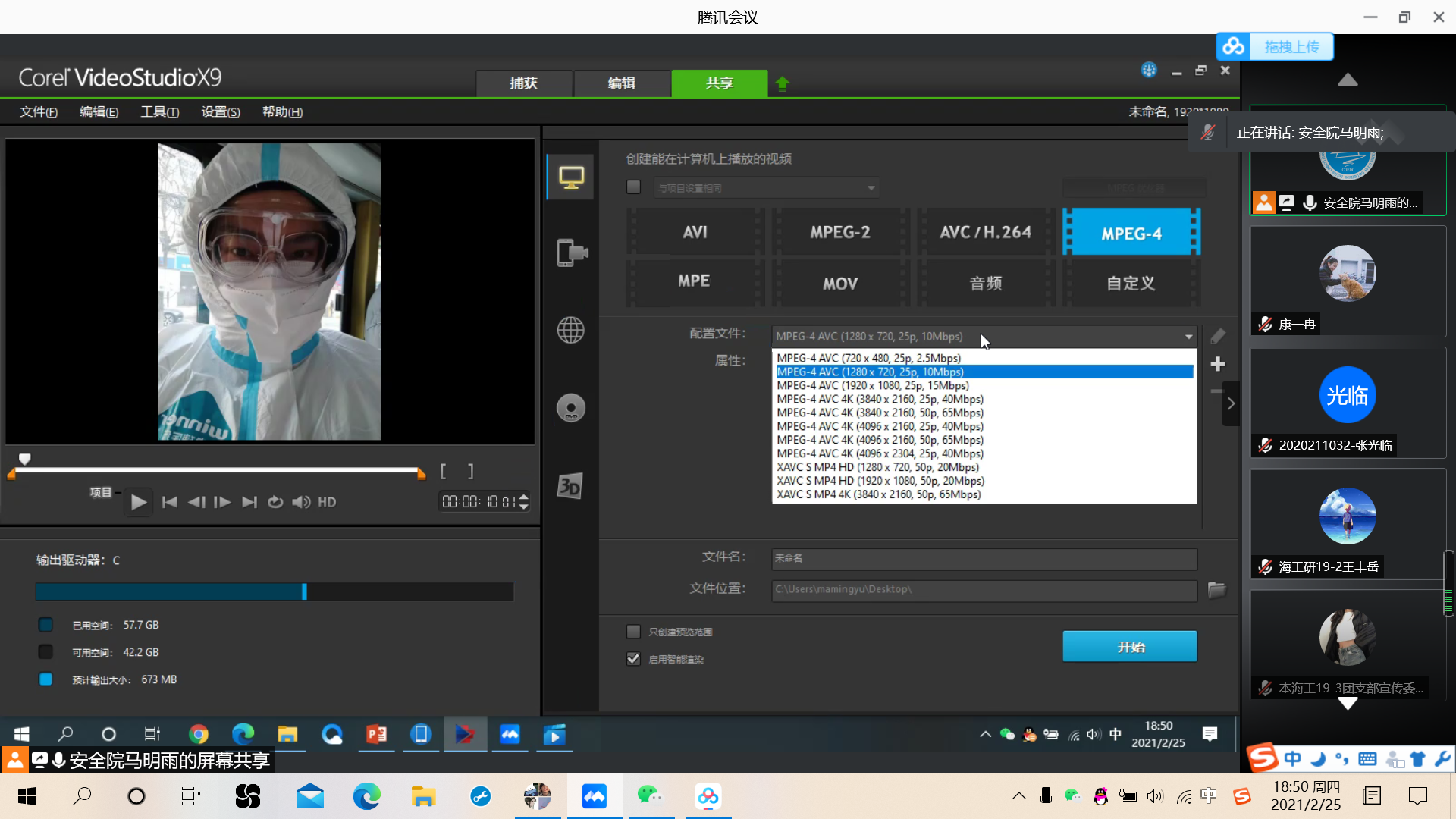
Task: Toggle the speaker volume icon in player
Action: (x=301, y=502)
